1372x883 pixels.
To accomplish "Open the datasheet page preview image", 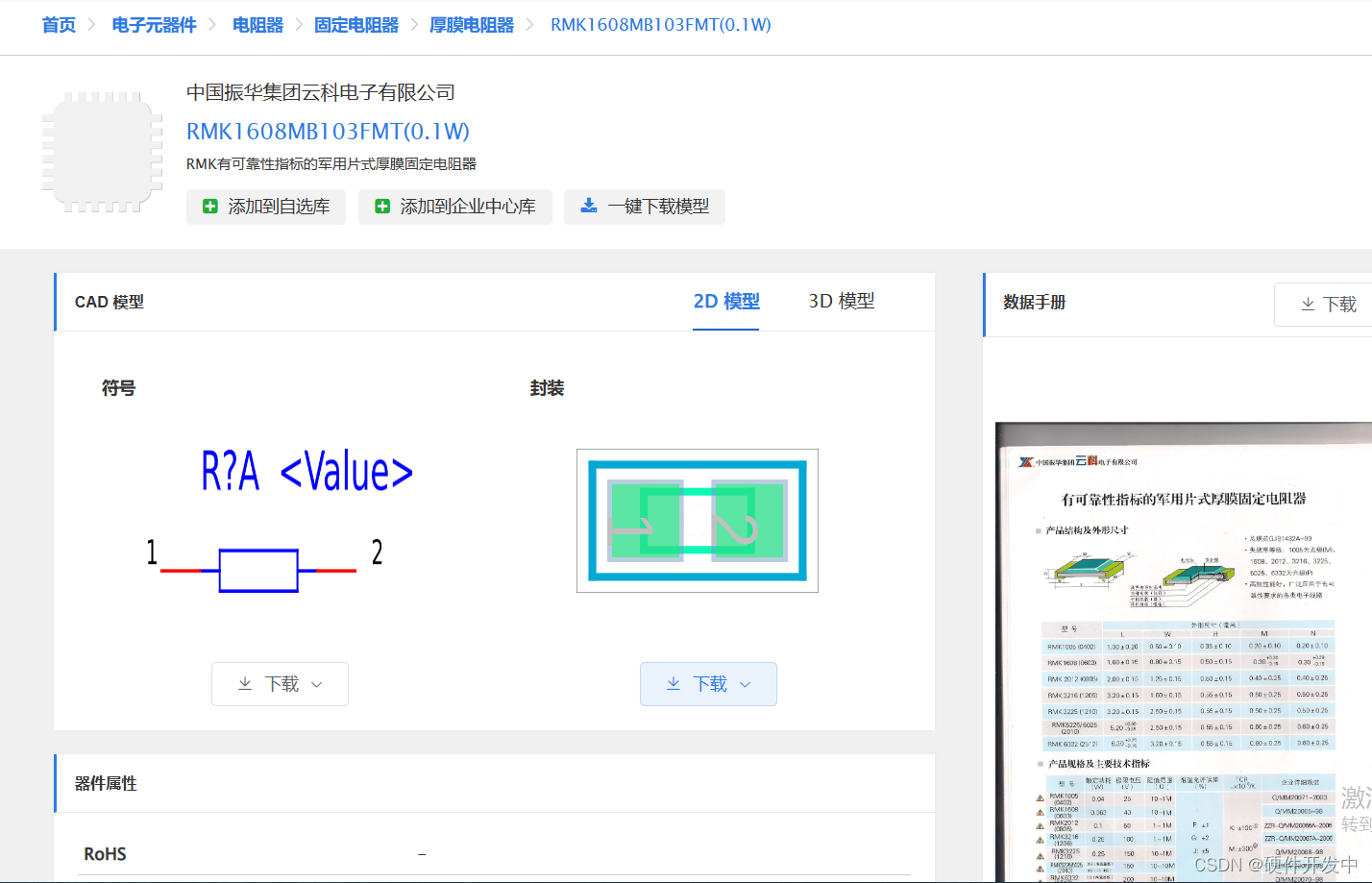I will 1186,653.
